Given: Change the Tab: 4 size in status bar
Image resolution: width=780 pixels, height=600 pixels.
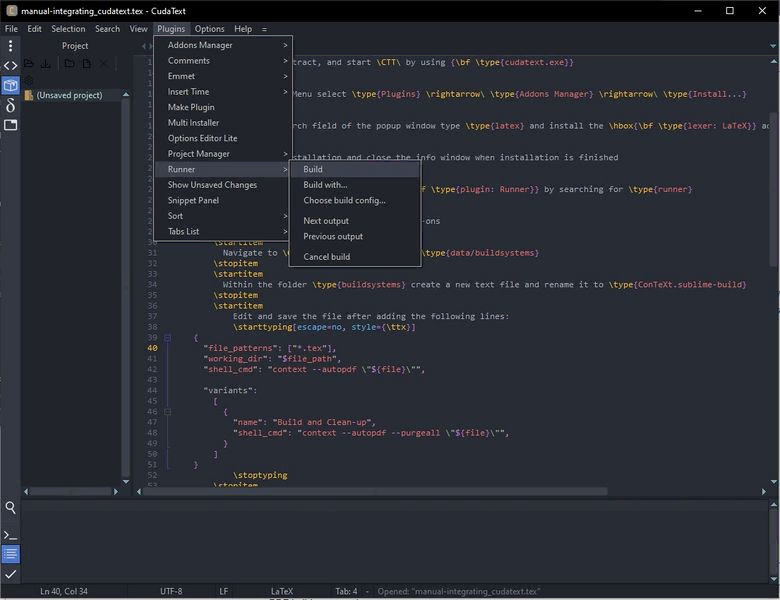Looking at the screenshot, I should [346, 591].
